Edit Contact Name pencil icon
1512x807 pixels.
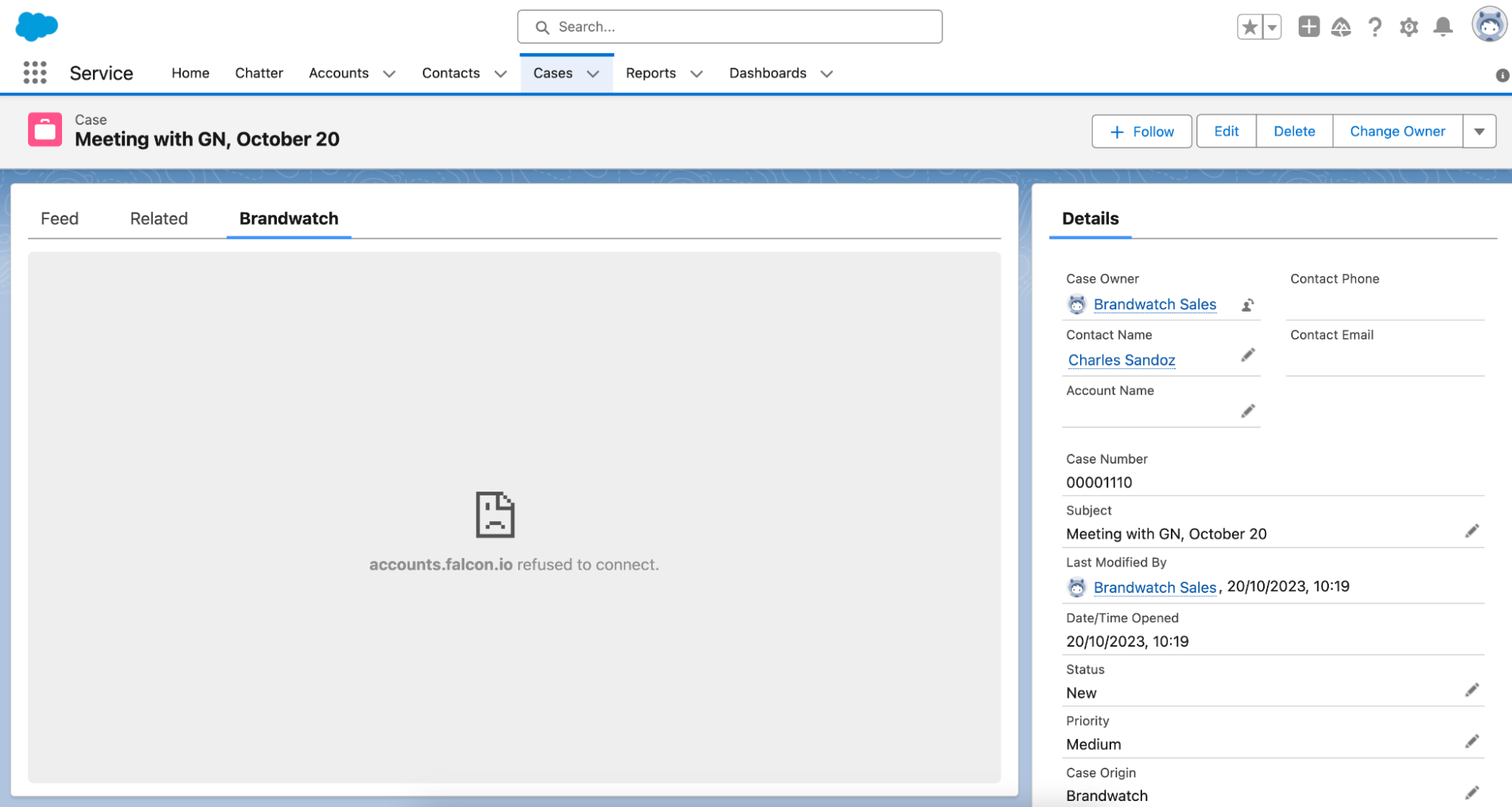point(1248,355)
